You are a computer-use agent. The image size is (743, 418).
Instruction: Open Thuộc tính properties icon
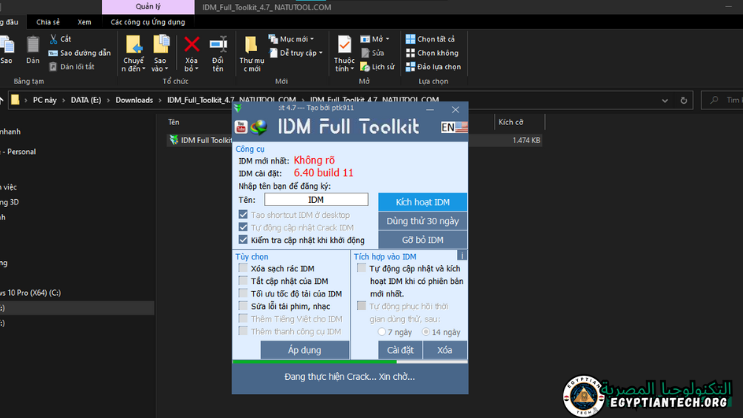344,44
